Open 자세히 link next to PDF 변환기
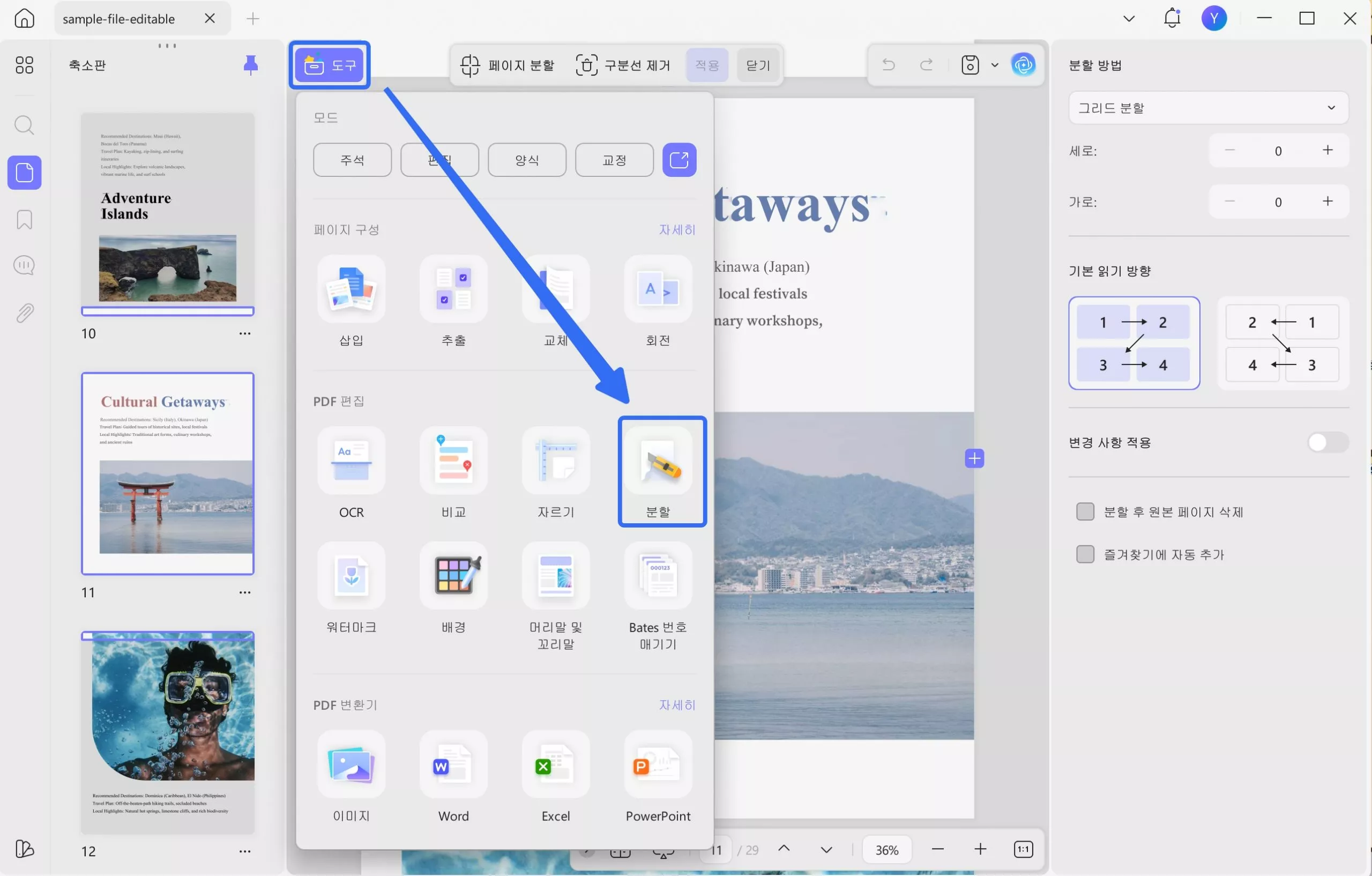Screen dimensions: 1372x876 [677, 705]
